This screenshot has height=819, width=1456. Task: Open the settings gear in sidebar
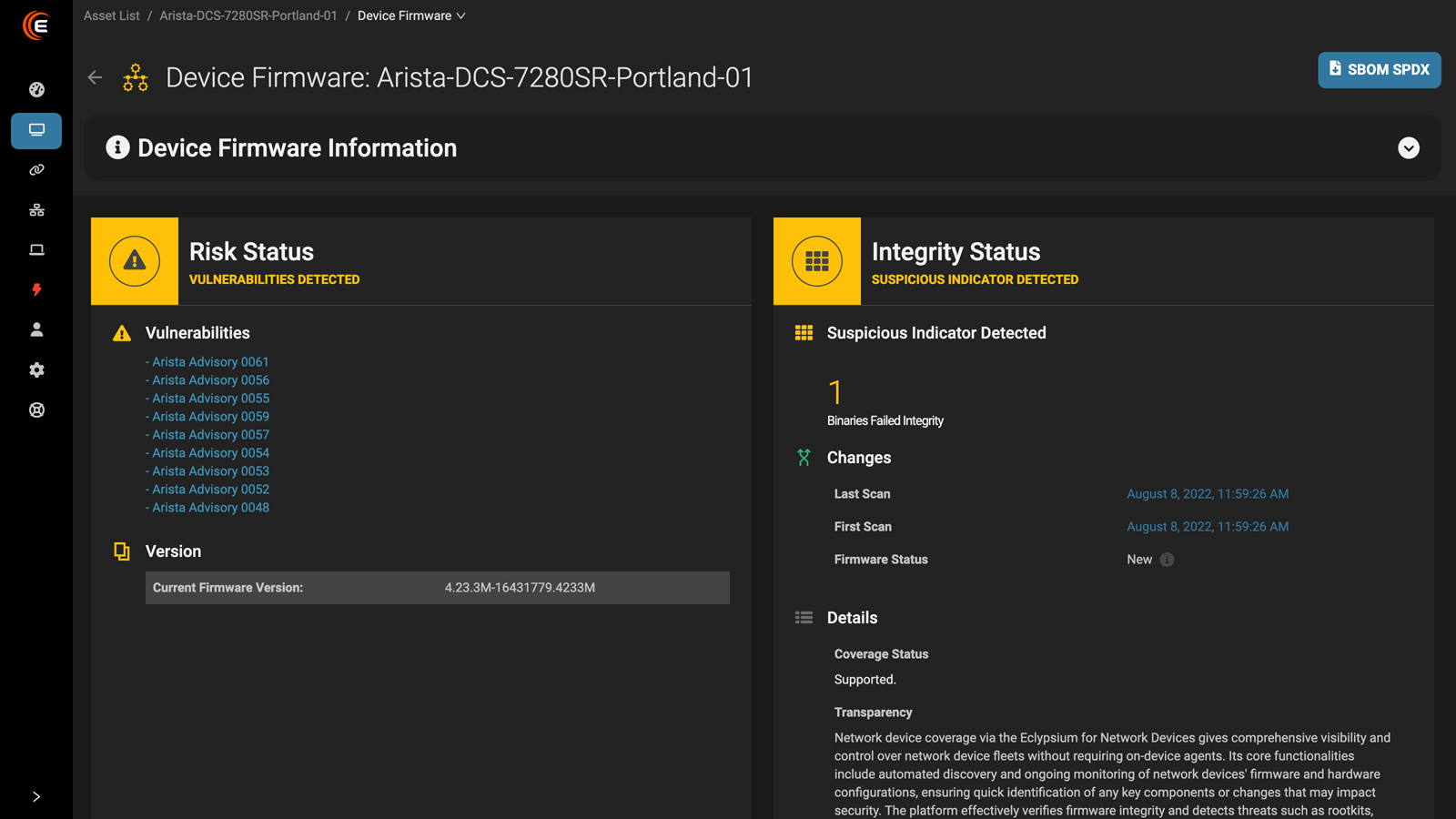point(36,369)
